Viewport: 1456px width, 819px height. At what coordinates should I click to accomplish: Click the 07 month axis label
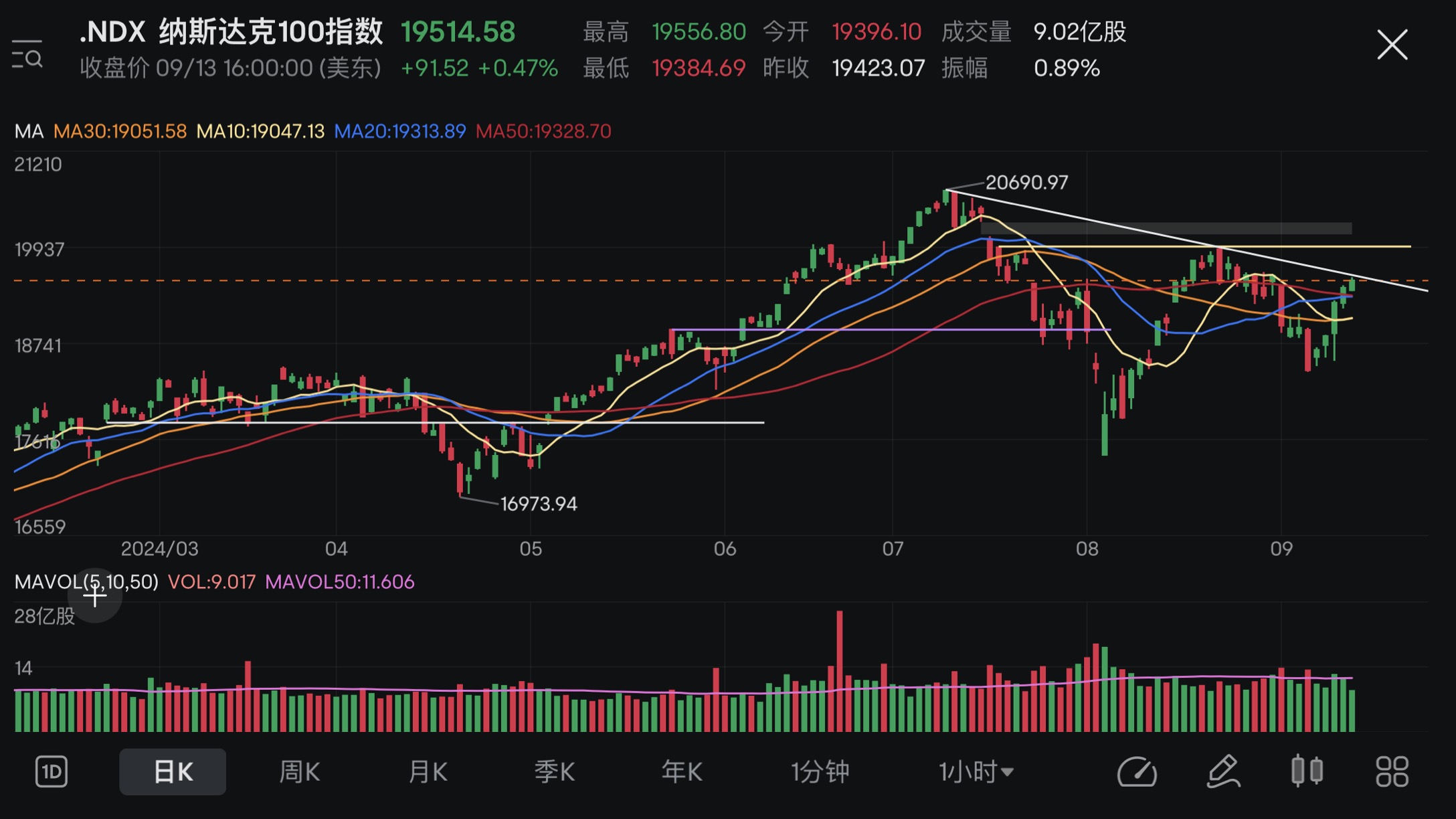pyautogui.click(x=893, y=549)
